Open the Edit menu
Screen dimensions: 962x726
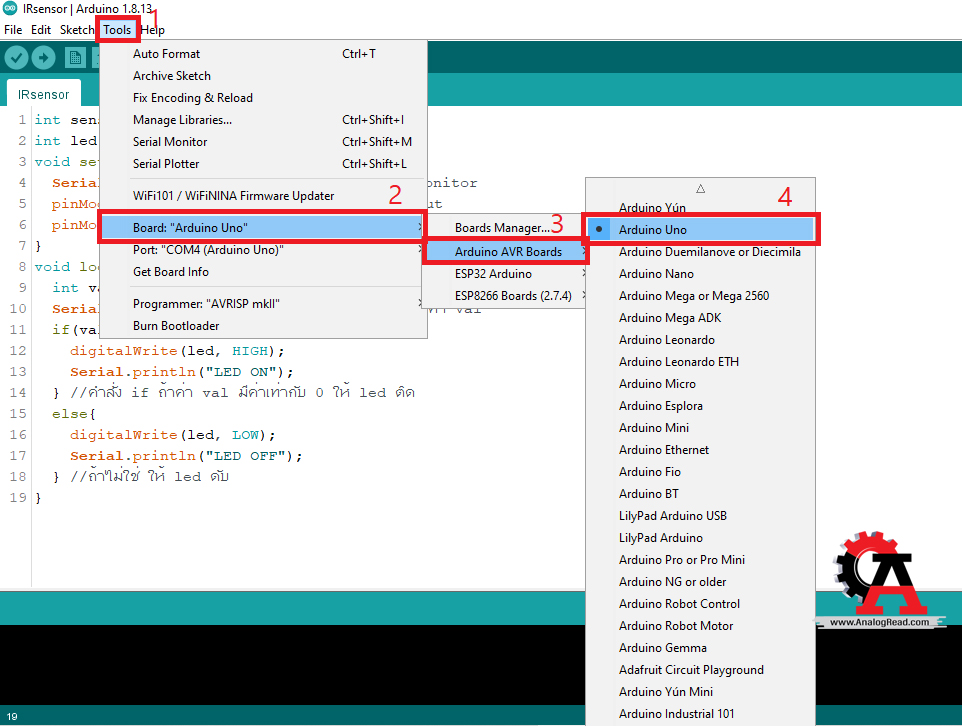(x=41, y=29)
